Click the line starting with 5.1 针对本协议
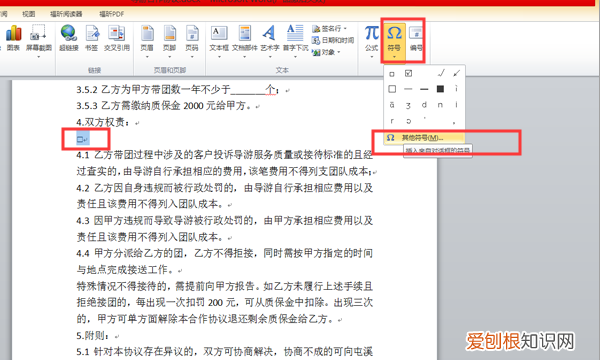600x360 pixels. point(224,352)
